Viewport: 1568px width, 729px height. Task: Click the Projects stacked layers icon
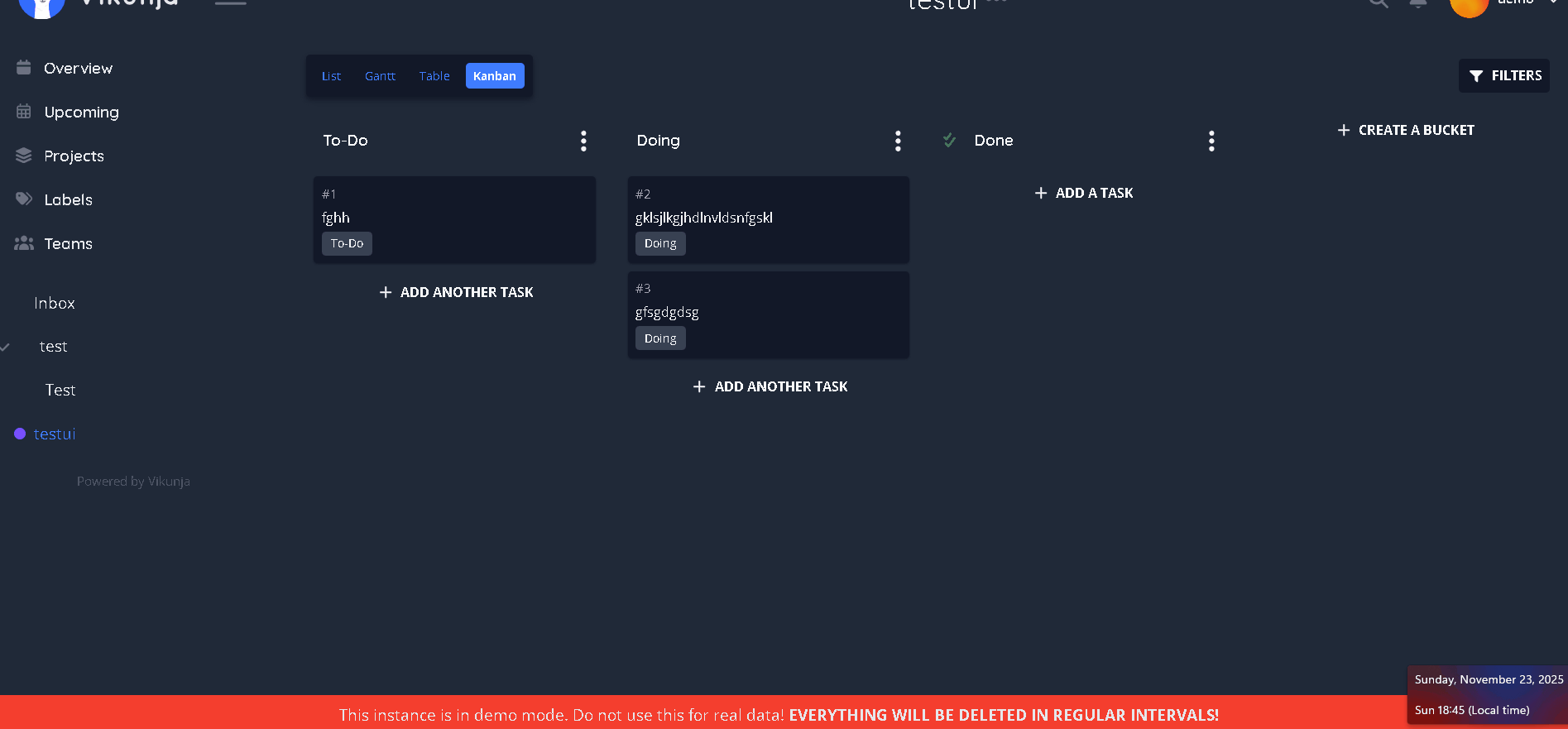(24, 156)
